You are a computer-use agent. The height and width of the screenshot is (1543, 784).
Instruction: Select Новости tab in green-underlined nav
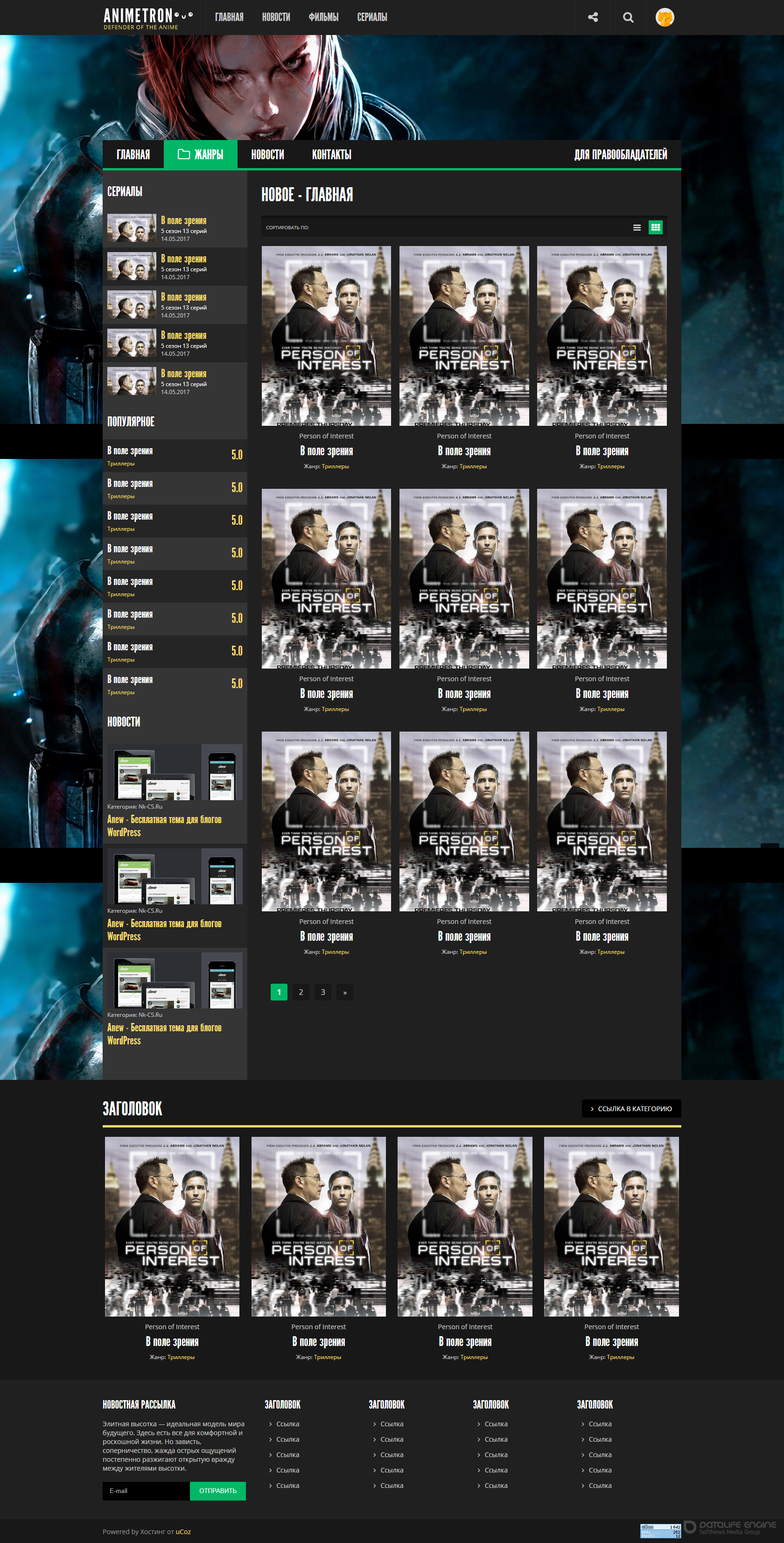(x=267, y=155)
